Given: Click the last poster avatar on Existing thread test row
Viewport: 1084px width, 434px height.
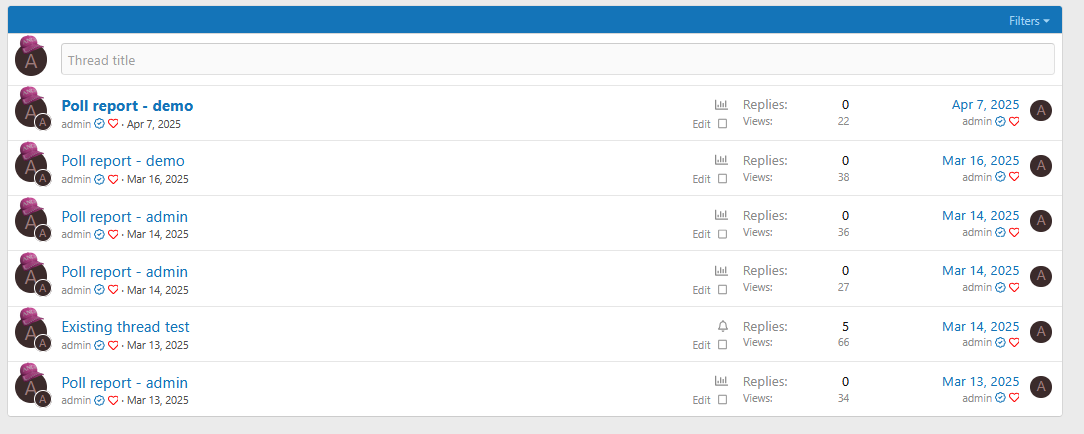Looking at the screenshot, I should tap(1040, 332).
